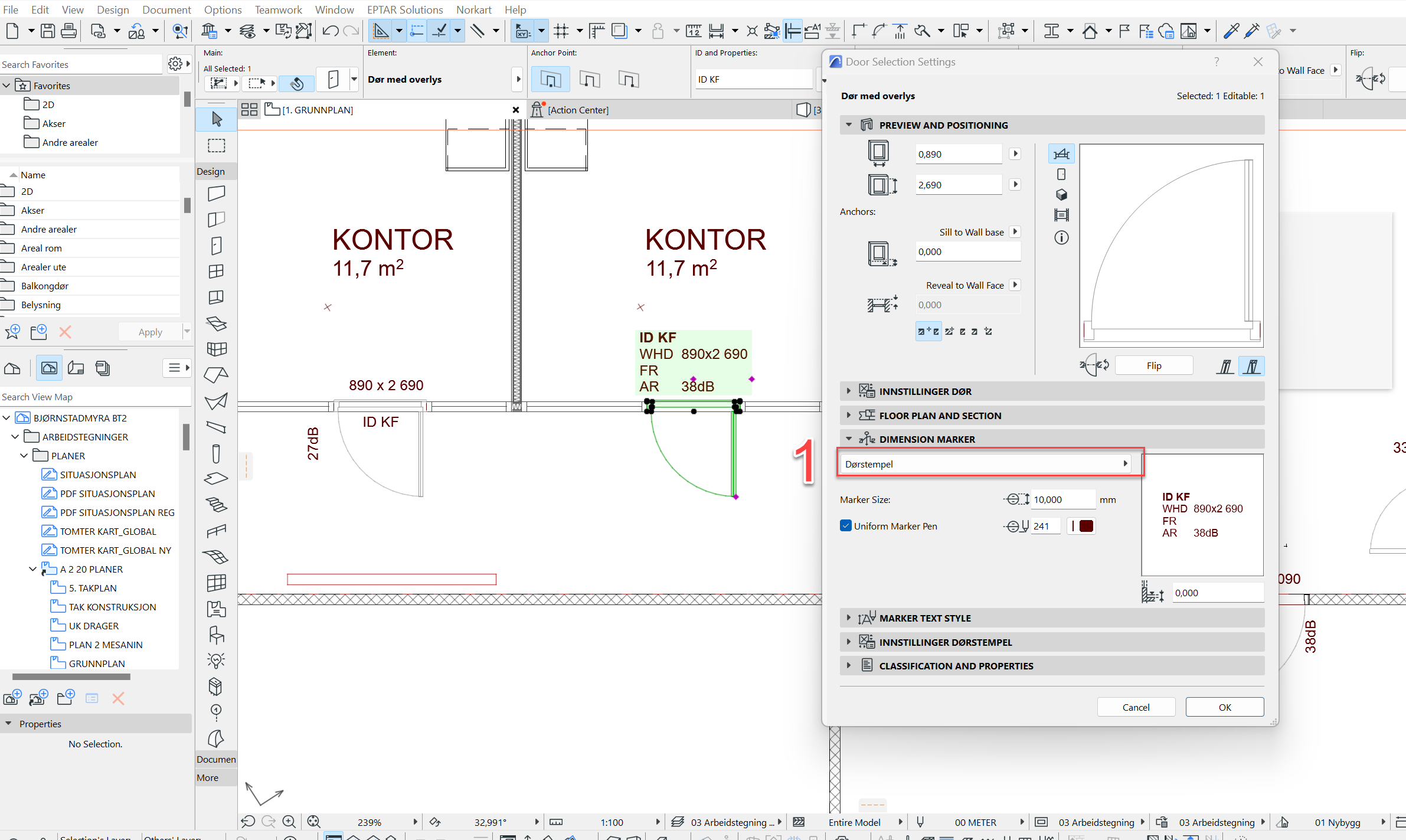
Task: Toggle plan view preview button in dialog
Action: coord(1061,154)
